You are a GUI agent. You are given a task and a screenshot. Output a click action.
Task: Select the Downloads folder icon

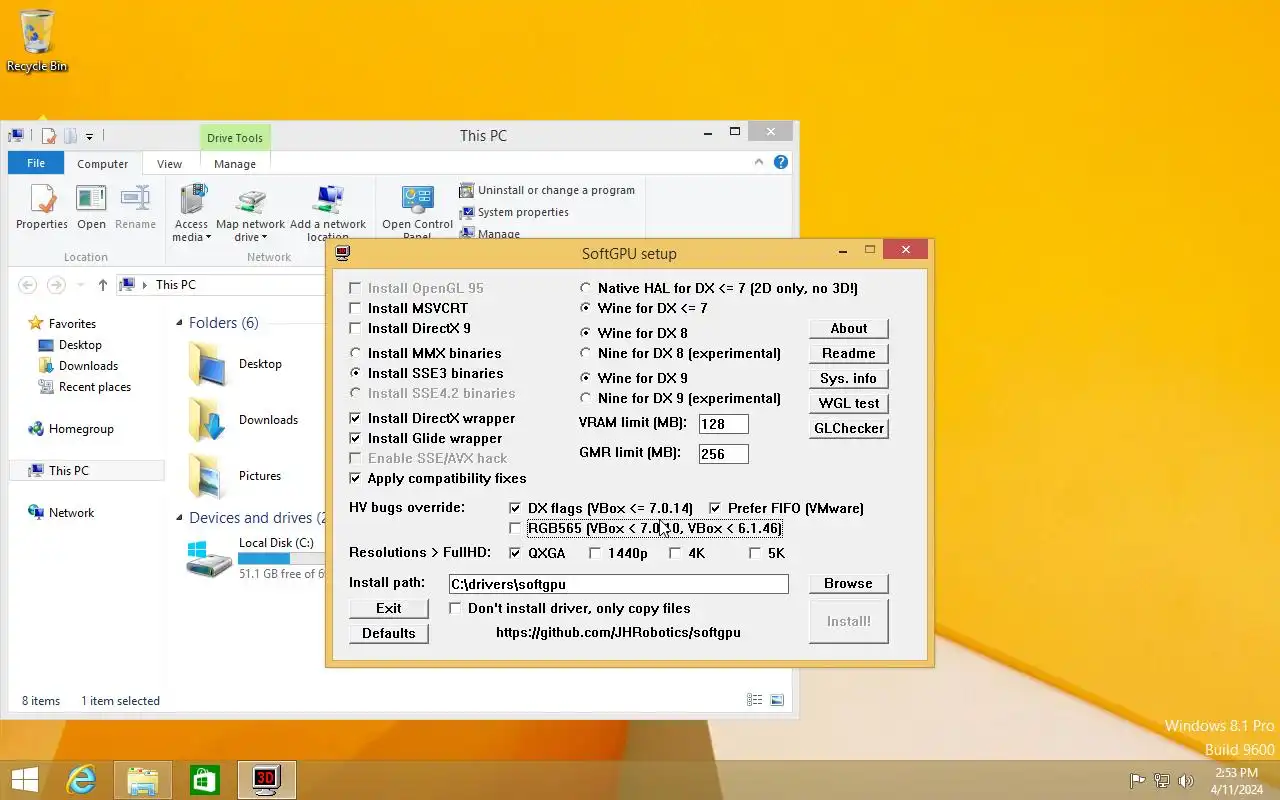click(x=207, y=420)
